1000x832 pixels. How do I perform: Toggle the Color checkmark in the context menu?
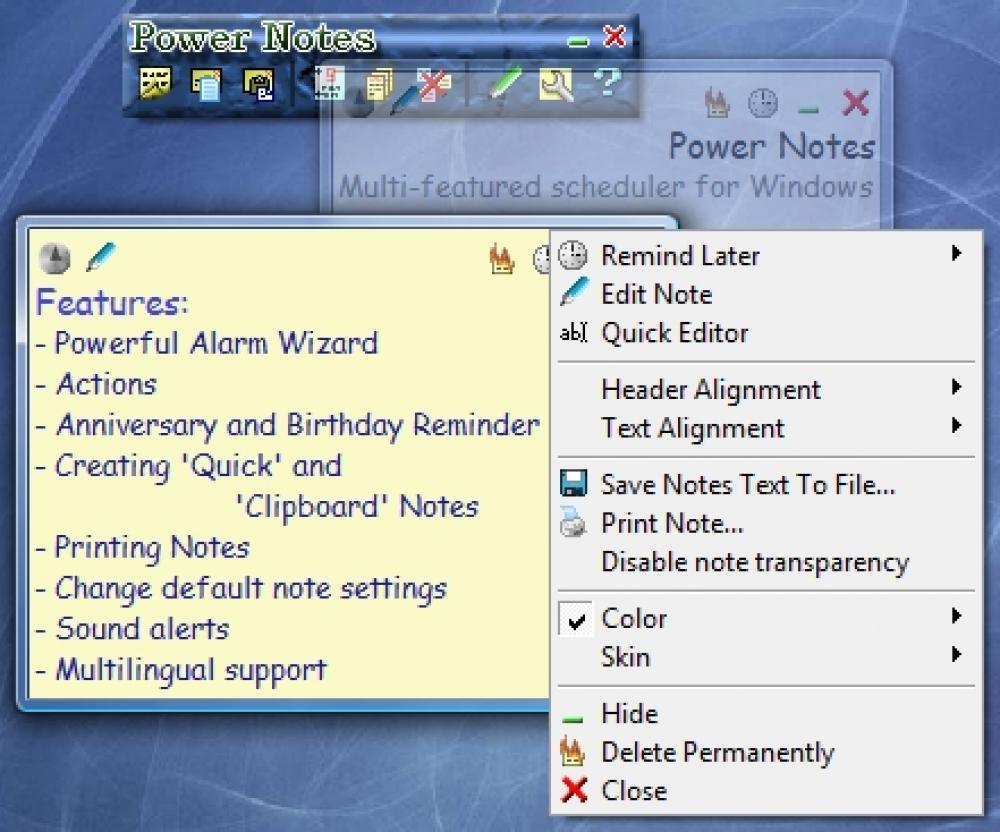pyautogui.click(x=575, y=620)
